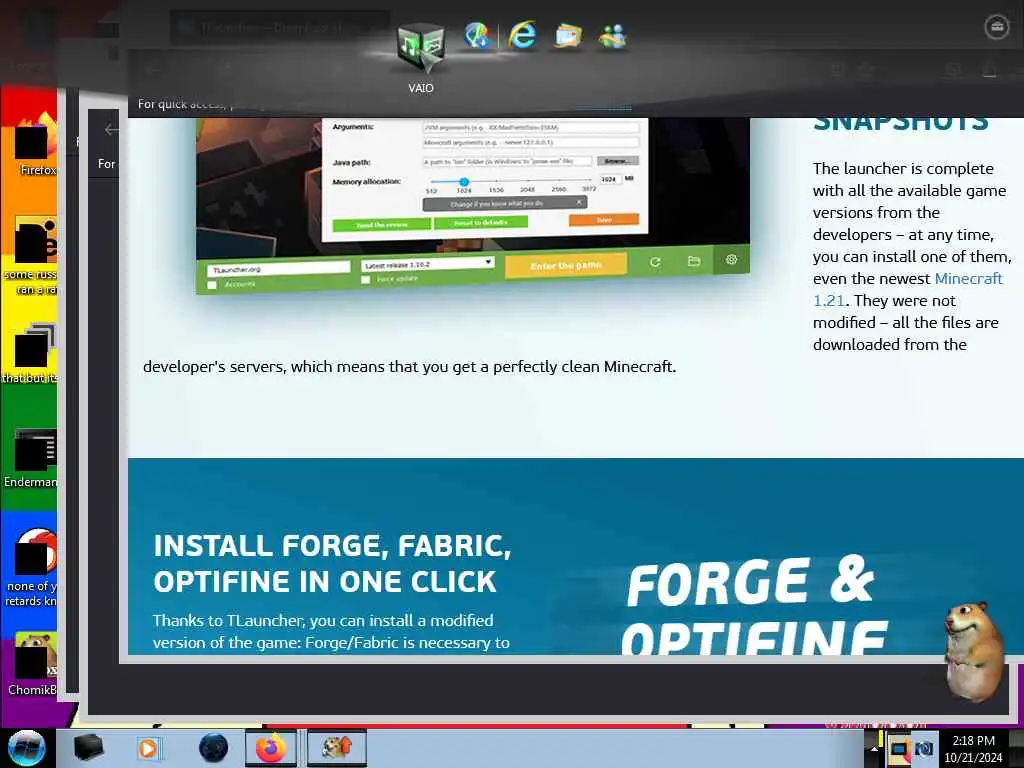Open the toolbox settings icon at top right
This screenshot has height=768, width=1024.
997,27
